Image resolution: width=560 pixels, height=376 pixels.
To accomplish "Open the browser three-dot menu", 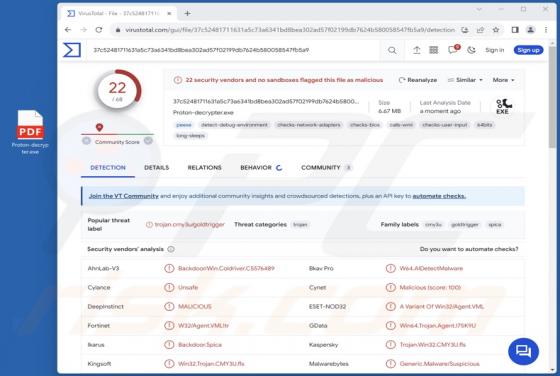I will [x=546, y=30].
